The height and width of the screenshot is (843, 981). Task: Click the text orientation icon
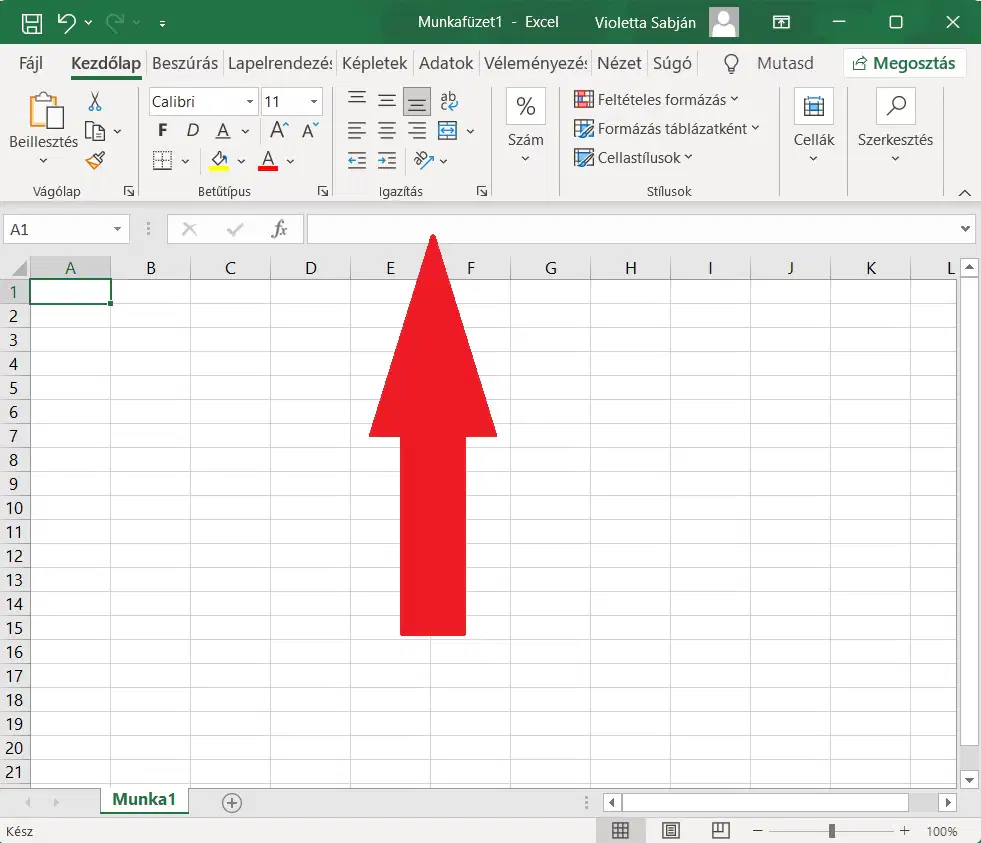click(x=424, y=161)
